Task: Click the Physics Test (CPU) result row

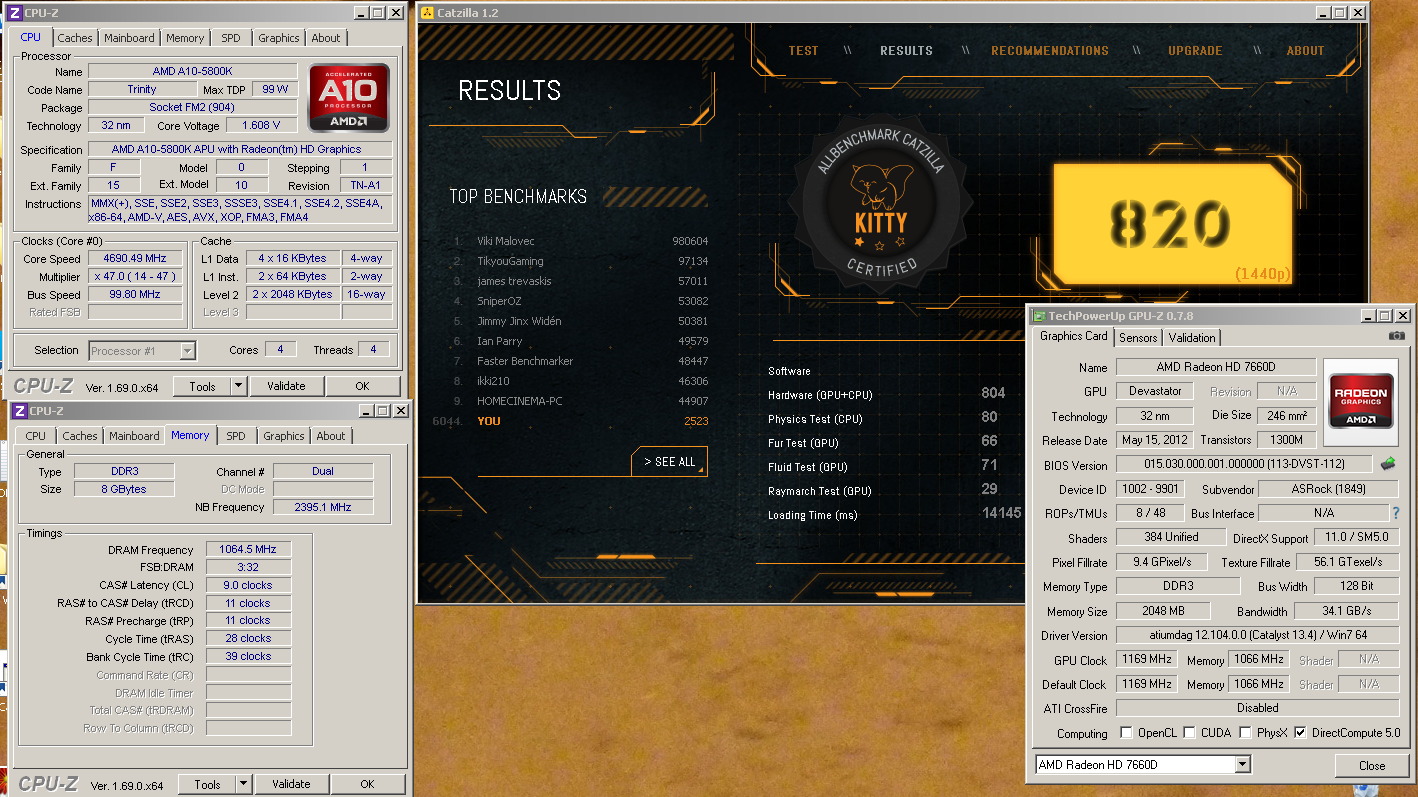Action: [883, 419]
